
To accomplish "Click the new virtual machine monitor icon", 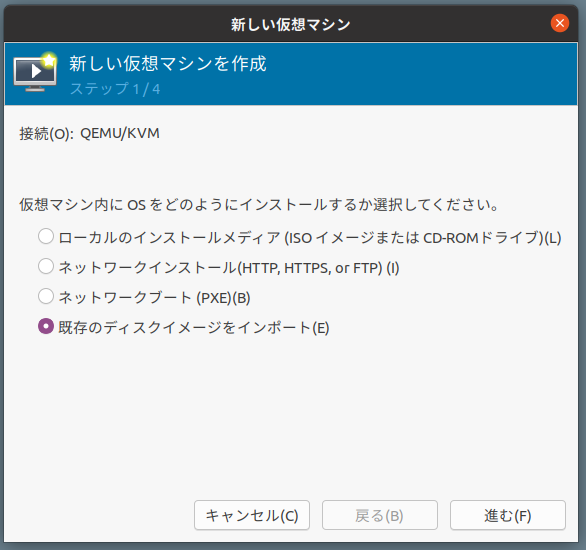I will (x=35, y=73).
